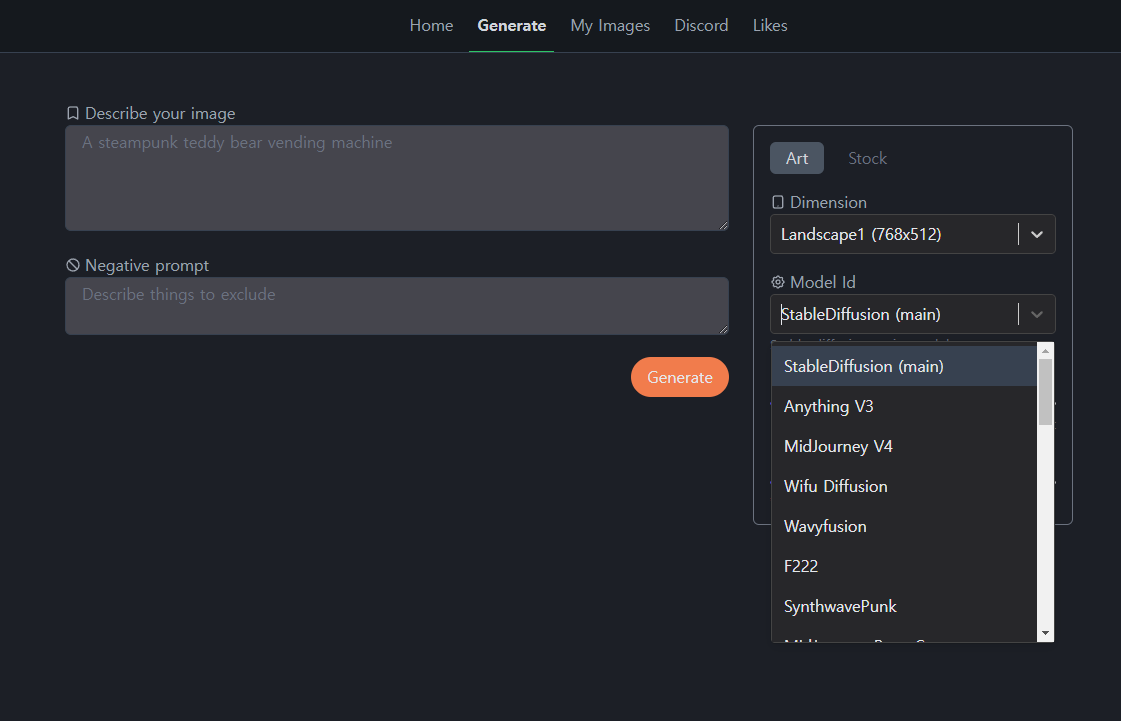
Task: Switch to the Stock tab
Action: (867, 158)
